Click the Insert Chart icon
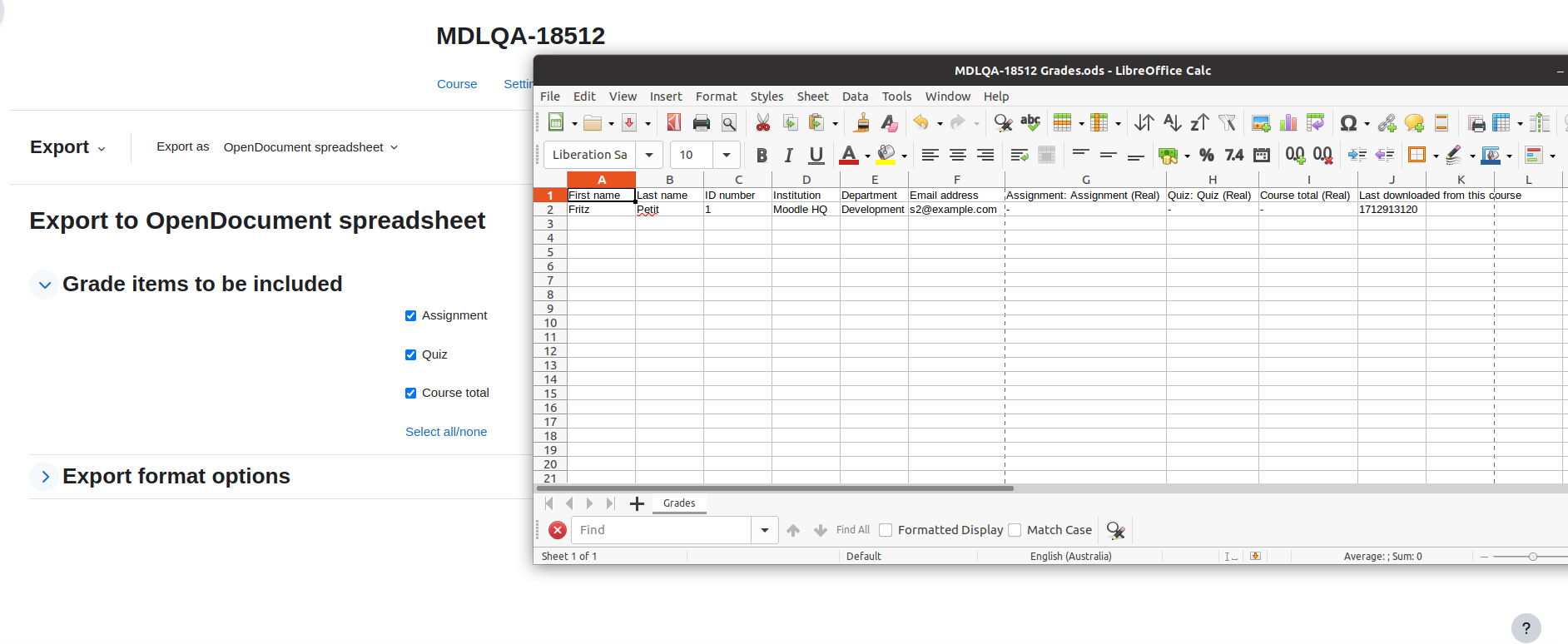 pyautogui.click(x=1288, y=123)
